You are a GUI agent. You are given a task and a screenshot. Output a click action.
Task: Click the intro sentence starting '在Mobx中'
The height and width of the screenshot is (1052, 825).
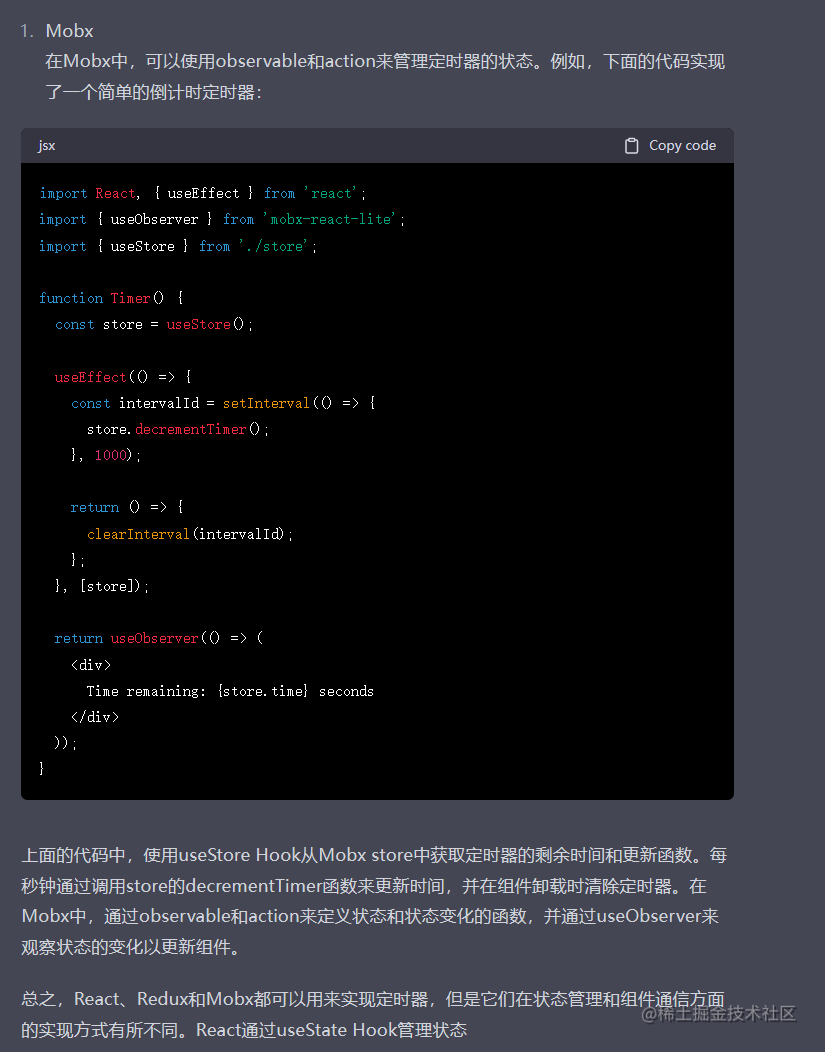pos(385,76)
